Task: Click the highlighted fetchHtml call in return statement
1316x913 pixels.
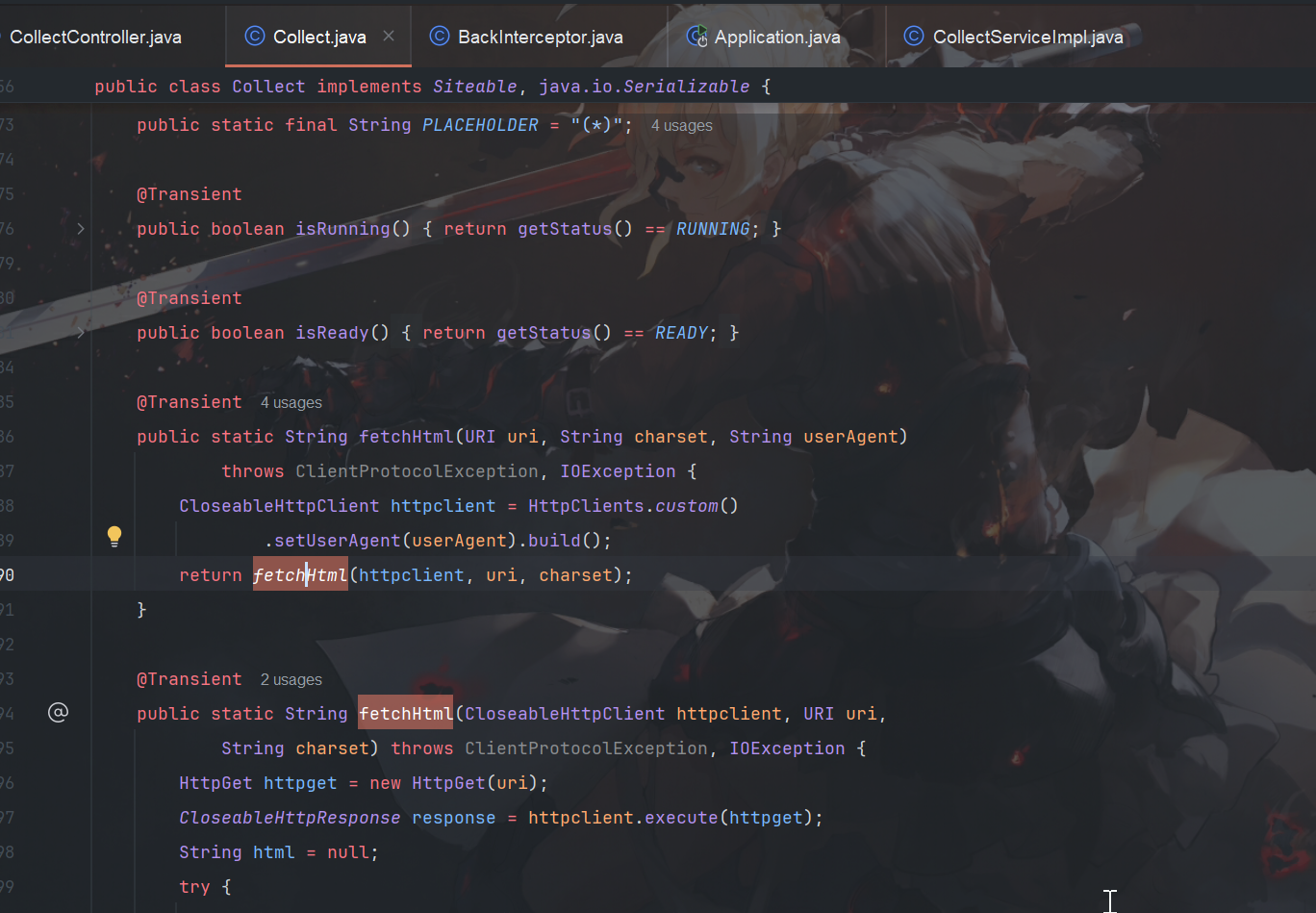Action: click(299, 575)
